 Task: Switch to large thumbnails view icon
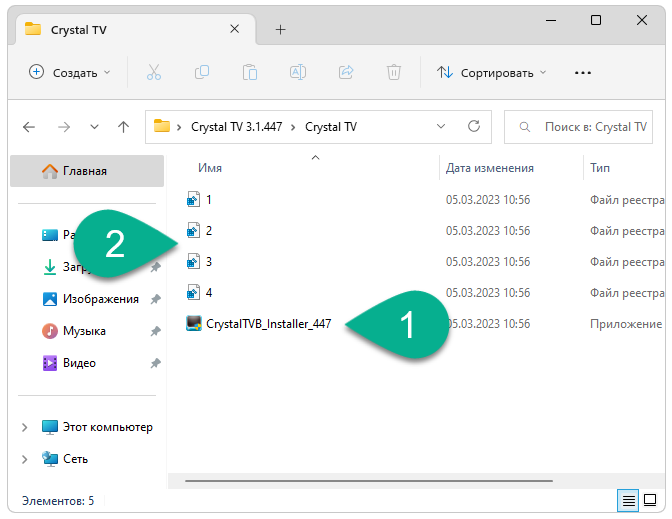pyautogui.click(x=651, y=500)
